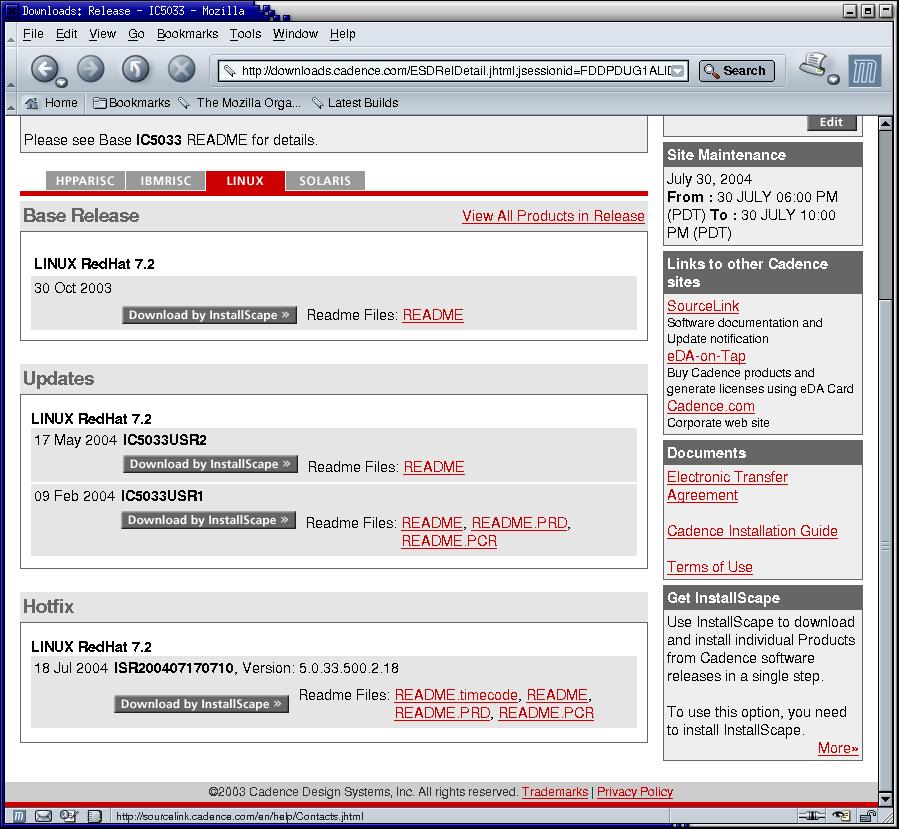Click inside the URL address field
This screenshot has width=899, height=829.
tap(455, 71)
